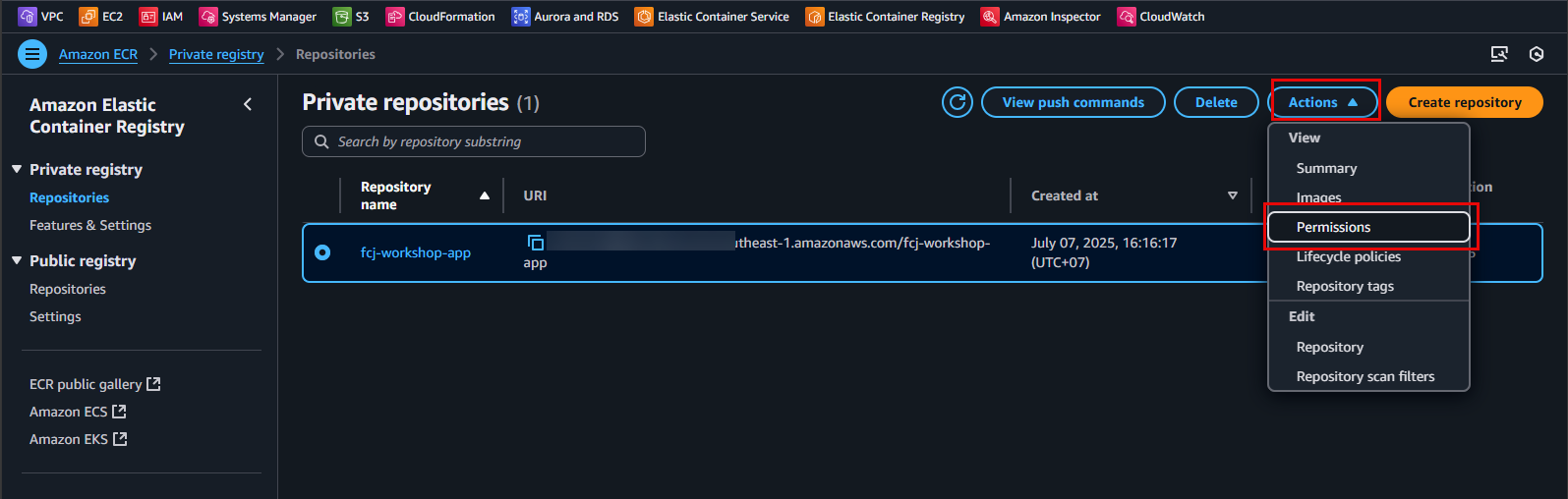
Task: Sort by Created at column arrow
Action: pyautogui.click(x=1233, y=195)
